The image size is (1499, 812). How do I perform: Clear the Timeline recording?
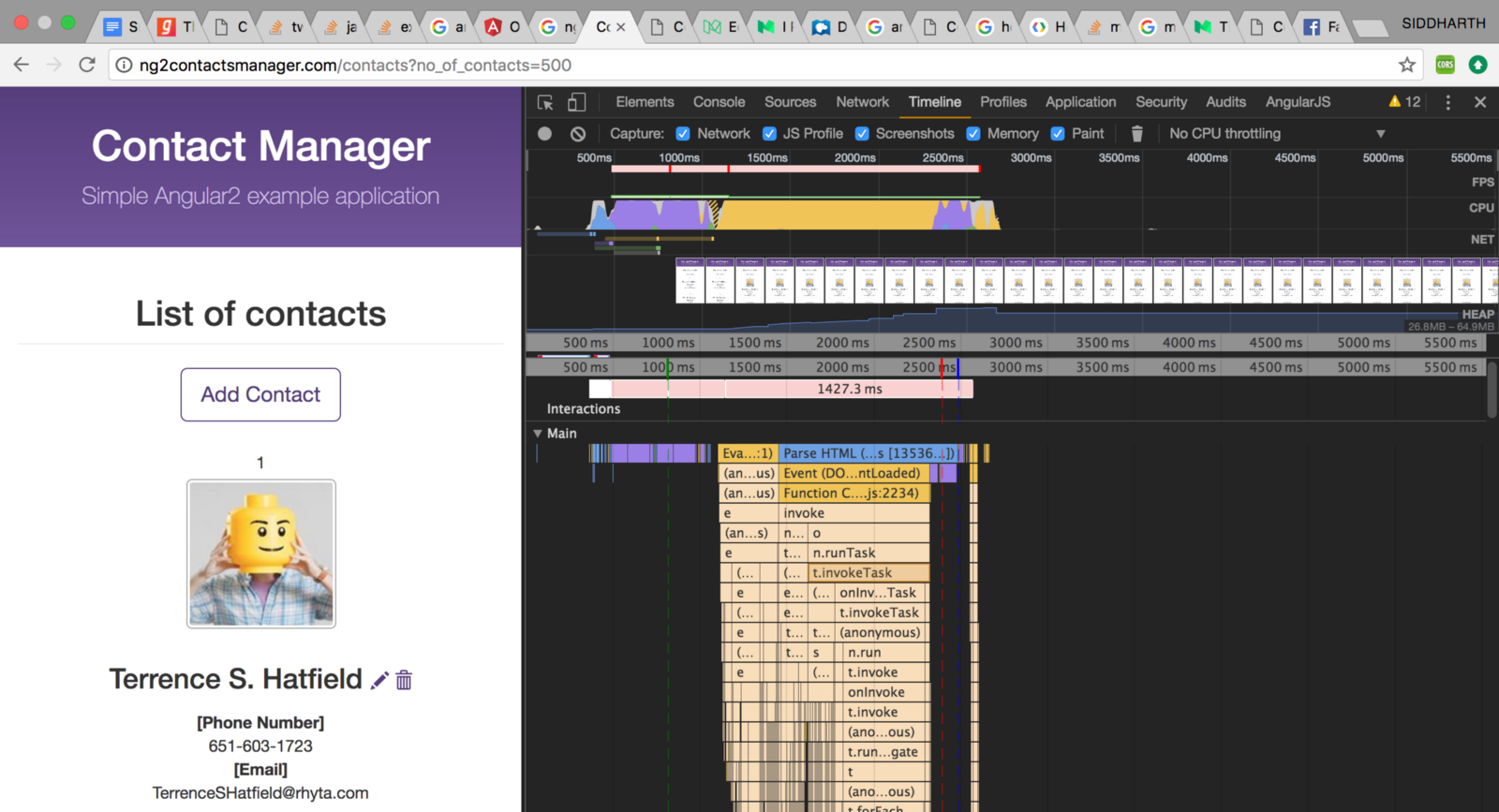[x=578, y=134]
